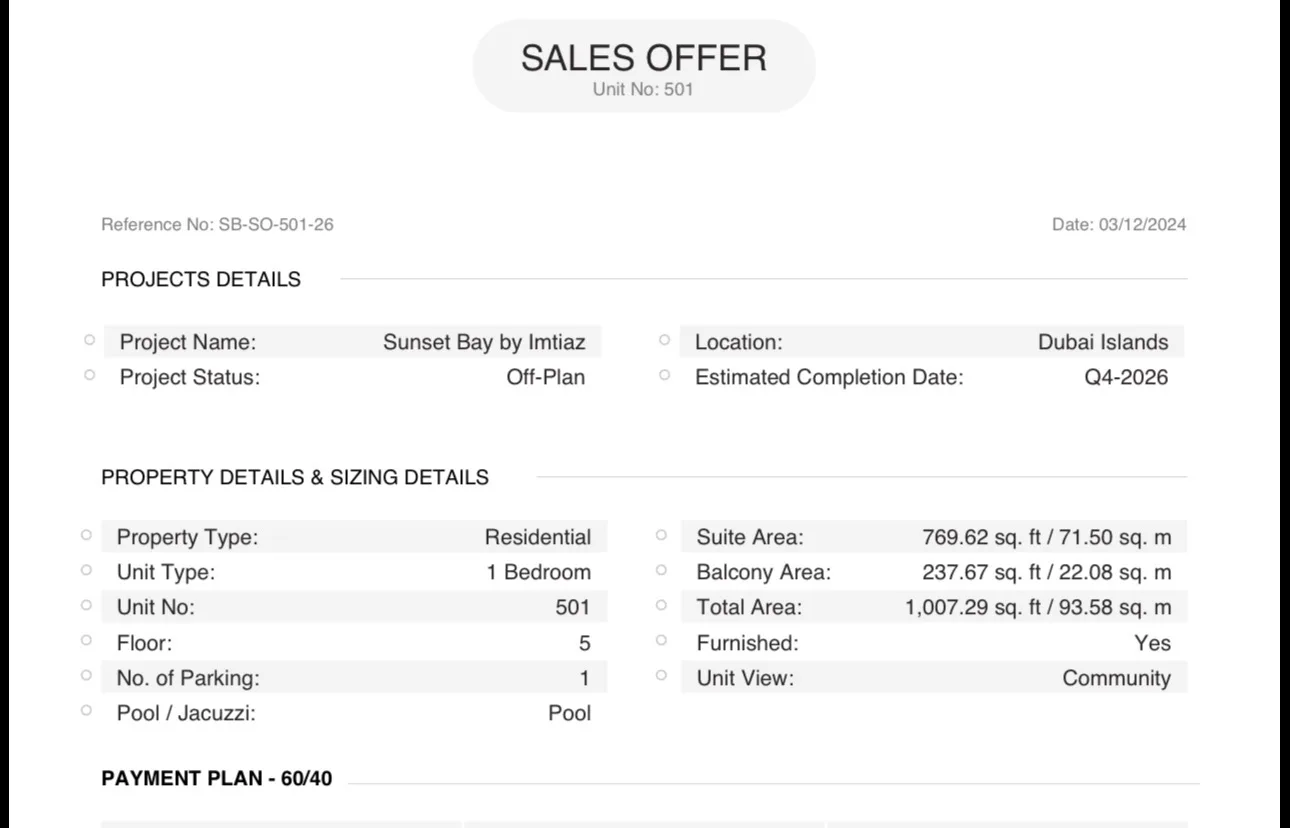
Task: Click the bullet next to Balcony Area
Action: (661, 570)
